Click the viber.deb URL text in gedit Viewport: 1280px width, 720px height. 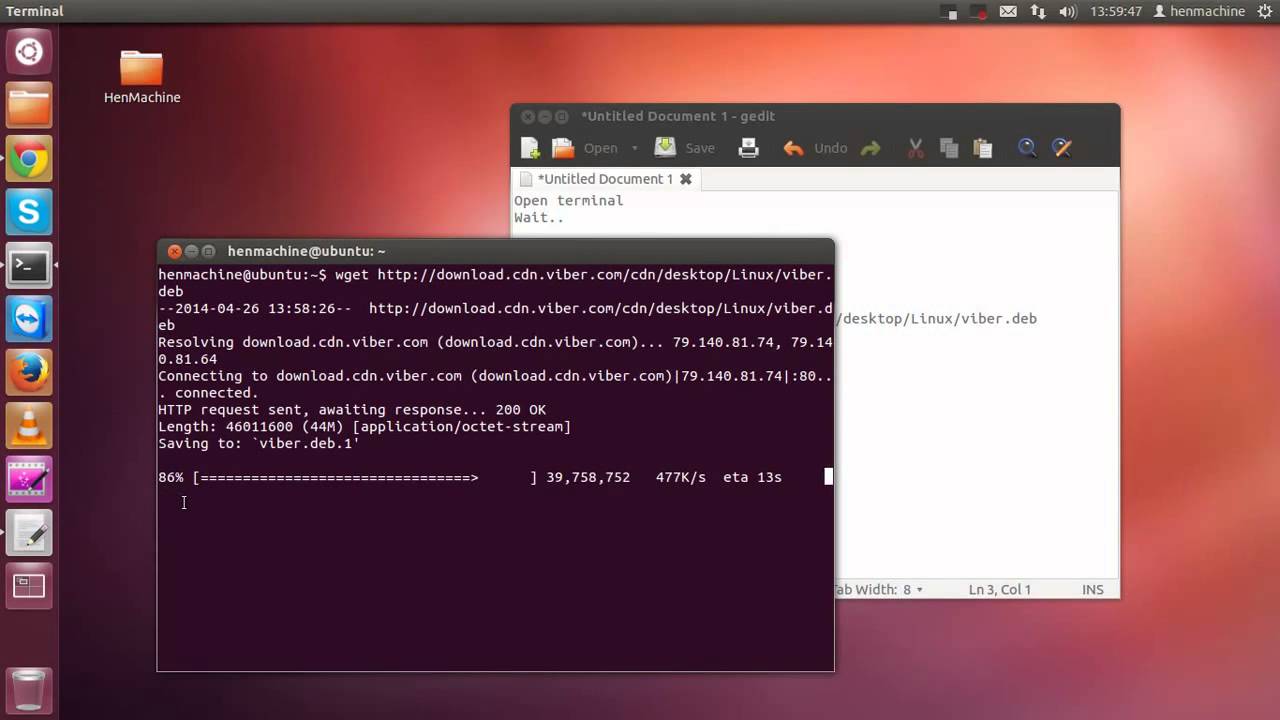pos(937,319)
